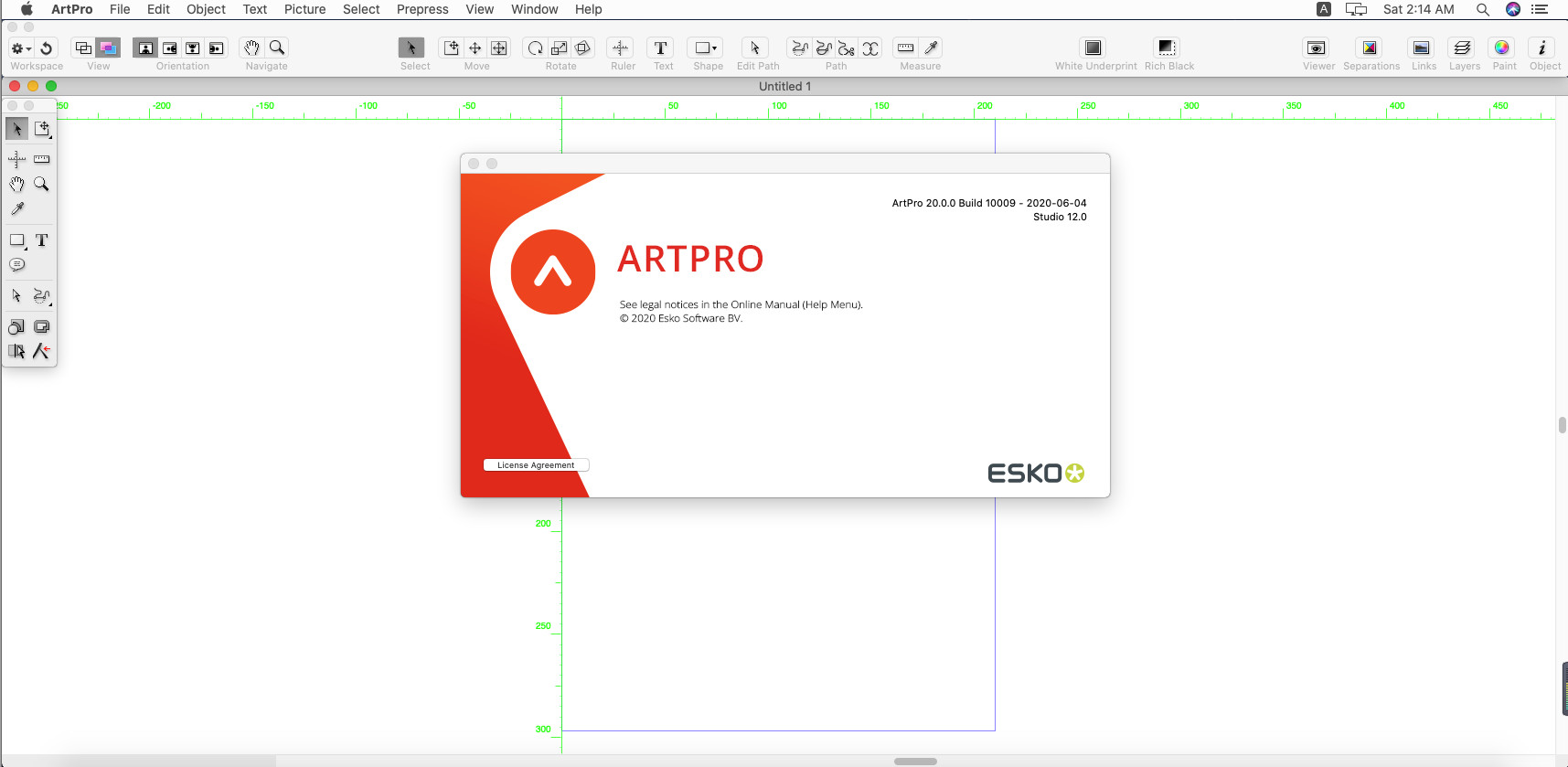Viewport: 1568px width, 767px height.
Task: Select the Scale icon in Rotate group
Action: (560, 48)
